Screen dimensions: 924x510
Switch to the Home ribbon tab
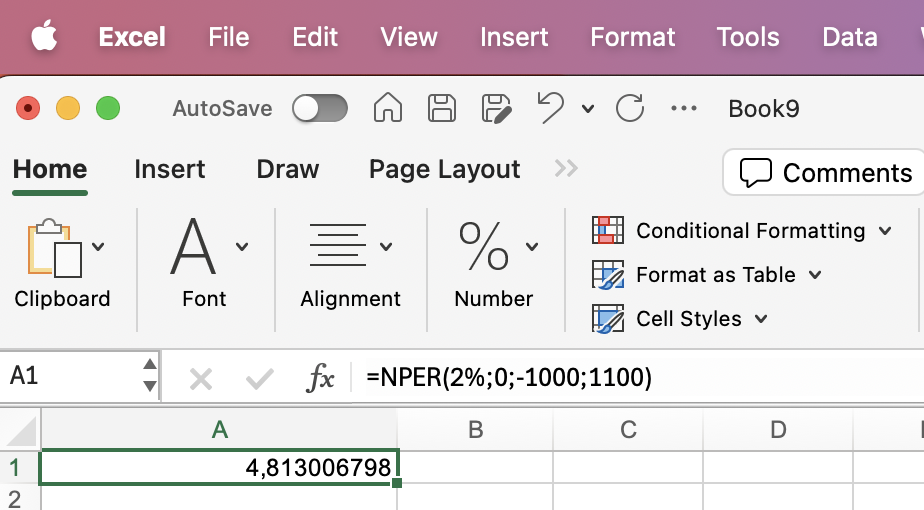pos(50,170)
